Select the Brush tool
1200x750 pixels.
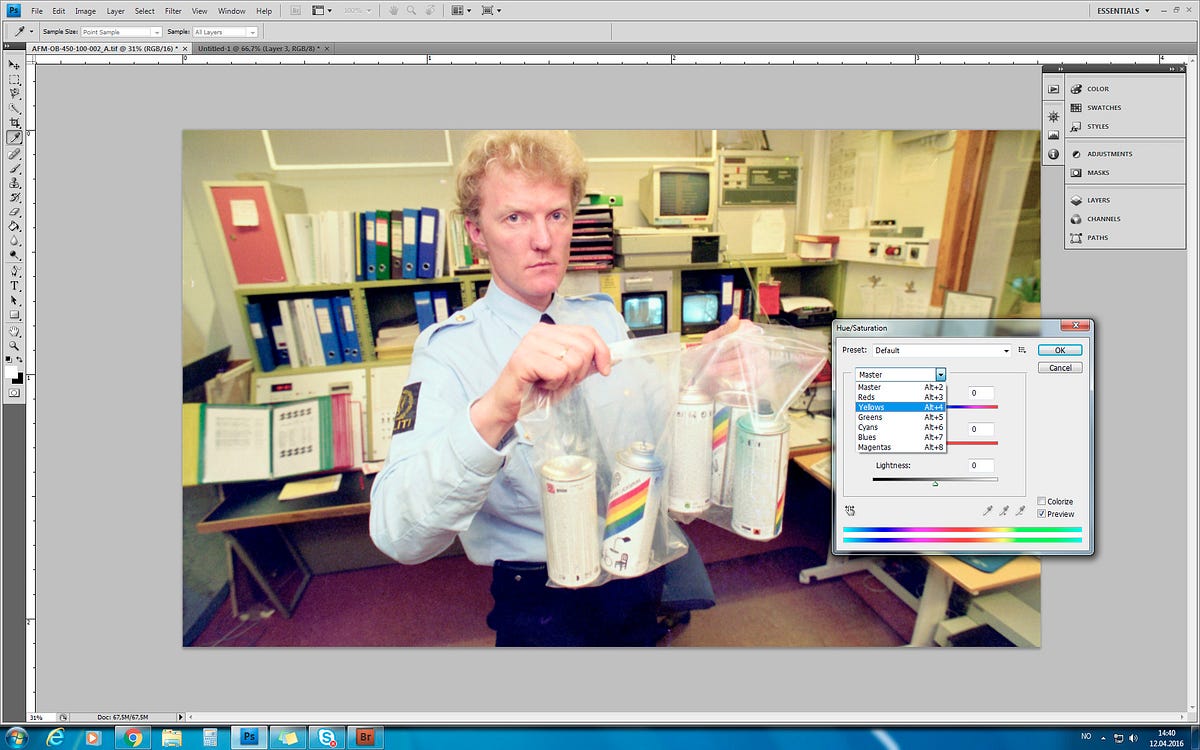coord(15,169)
